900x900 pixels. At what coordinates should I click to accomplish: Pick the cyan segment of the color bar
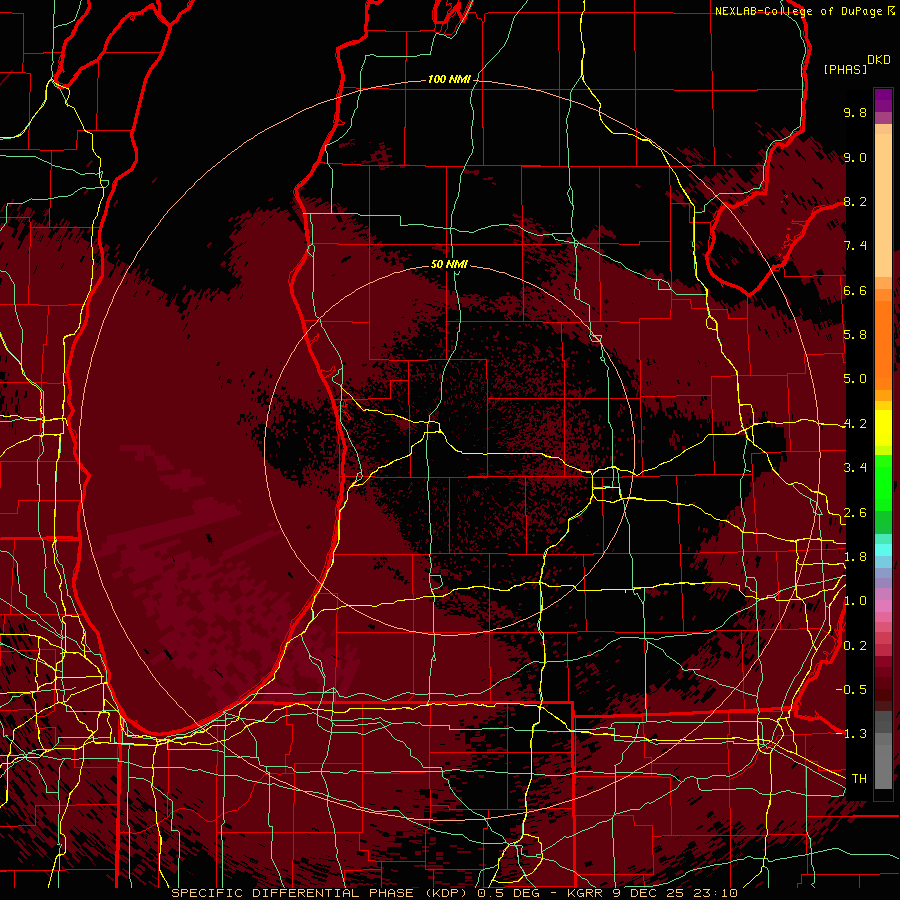tap(883, 550)
